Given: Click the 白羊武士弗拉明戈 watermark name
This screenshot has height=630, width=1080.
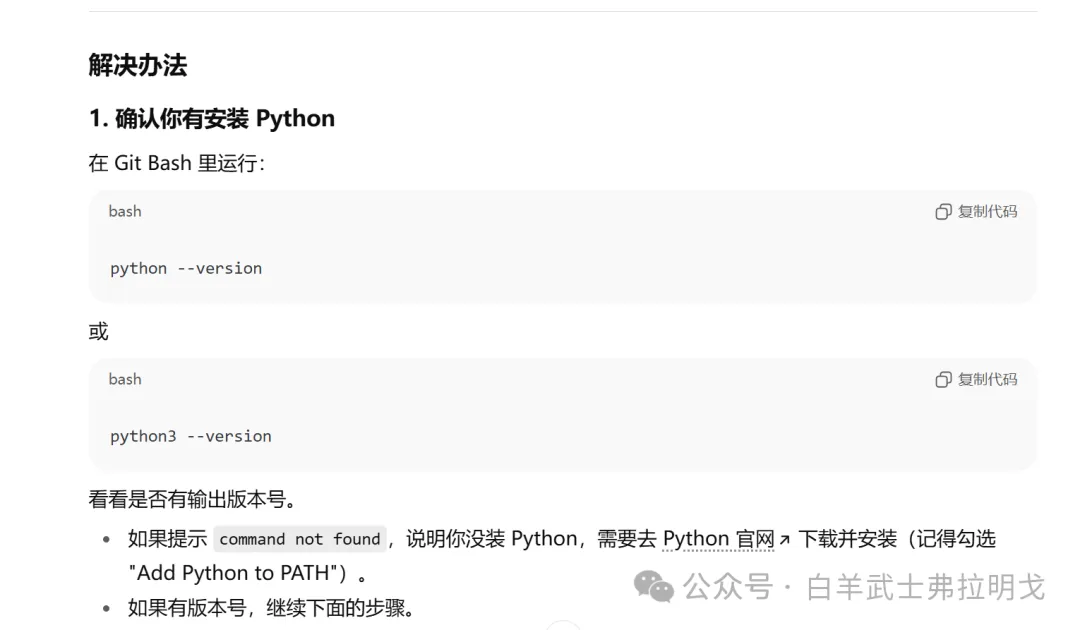Looking at the screenshot, I should click(925, 587).
